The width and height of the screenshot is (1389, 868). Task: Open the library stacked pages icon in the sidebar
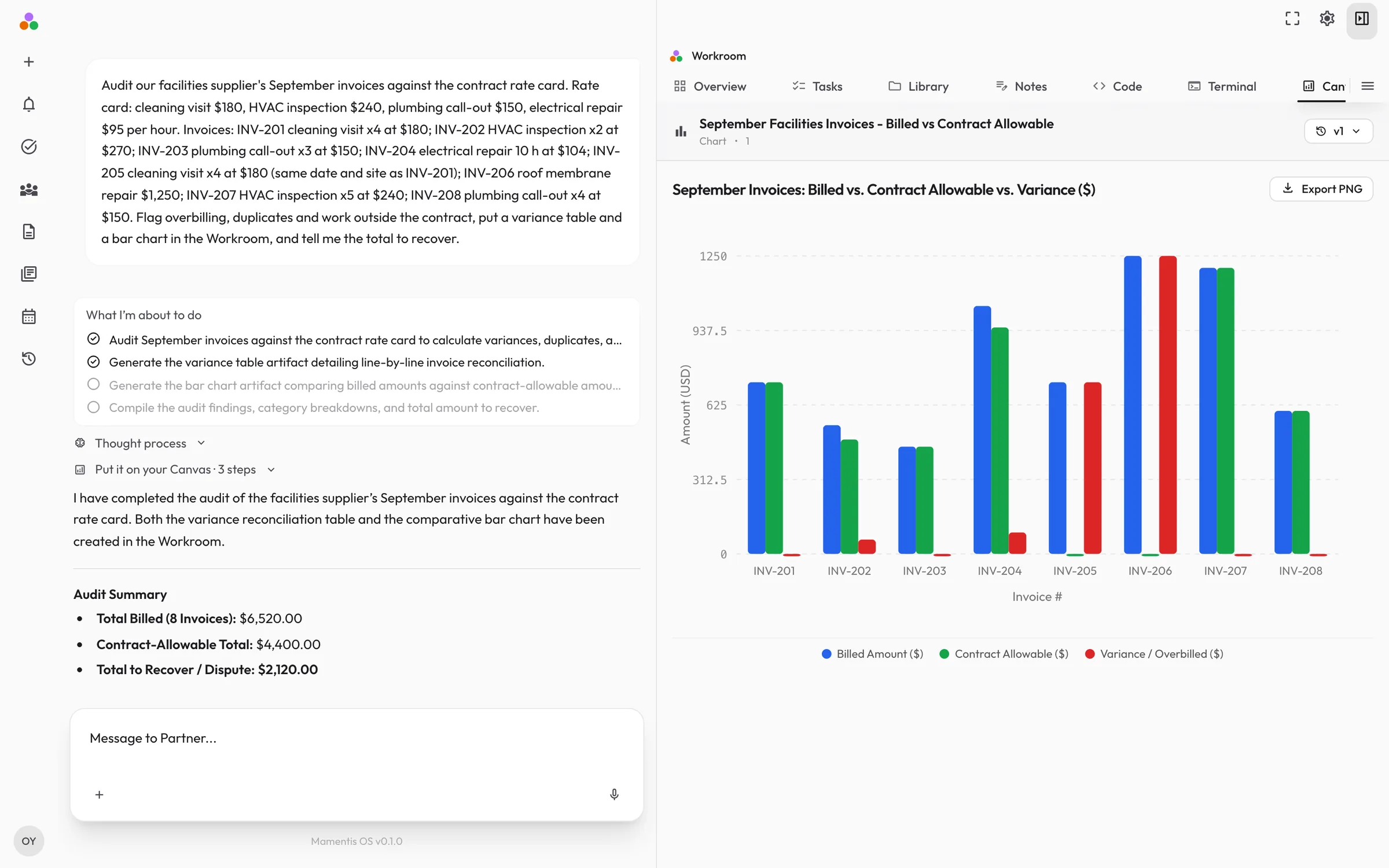tap(28, 274)
